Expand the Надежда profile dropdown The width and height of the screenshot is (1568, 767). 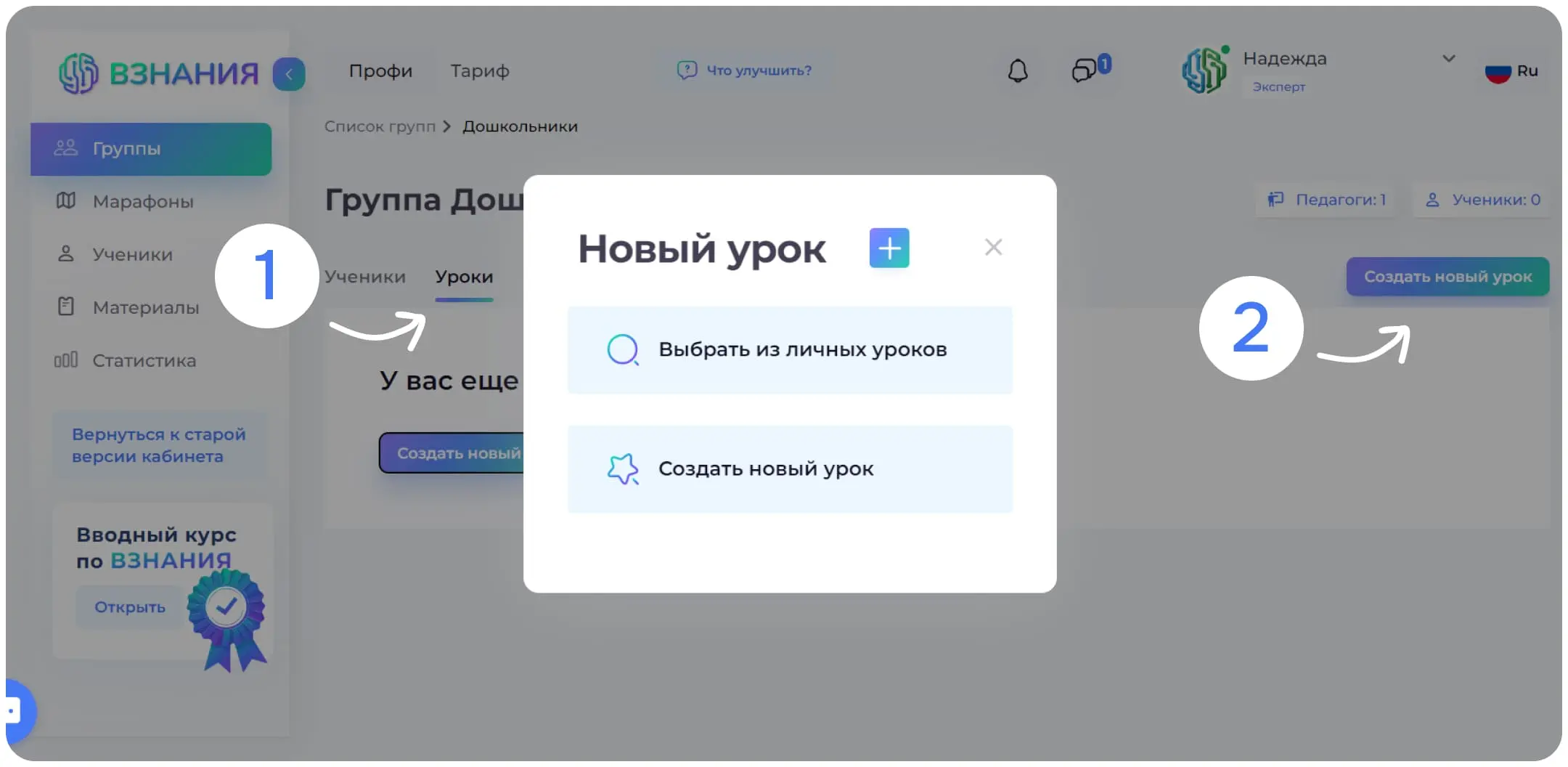(x=1450, y=59)
